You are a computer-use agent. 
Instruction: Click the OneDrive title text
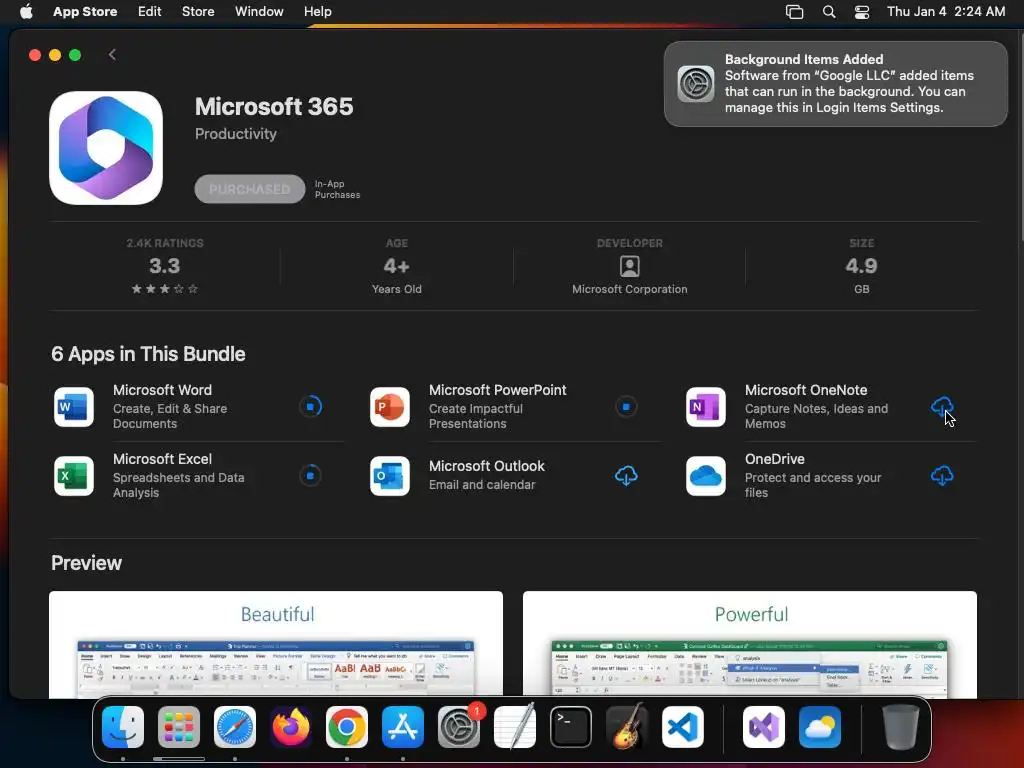coord(775,459)
